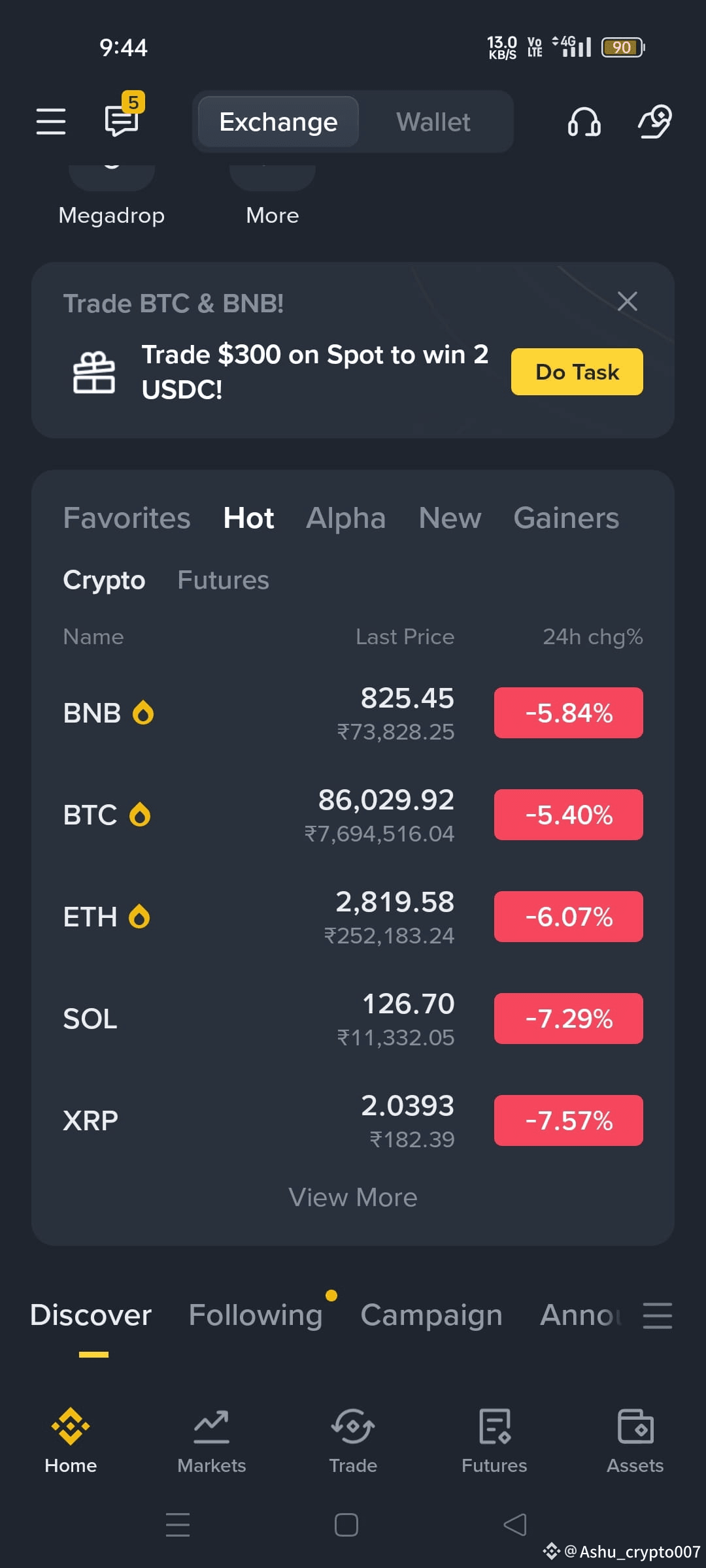Viewport: 706px width, 1568px height.
Task: Open the hamburger side menu
Action: coord(50,122)
